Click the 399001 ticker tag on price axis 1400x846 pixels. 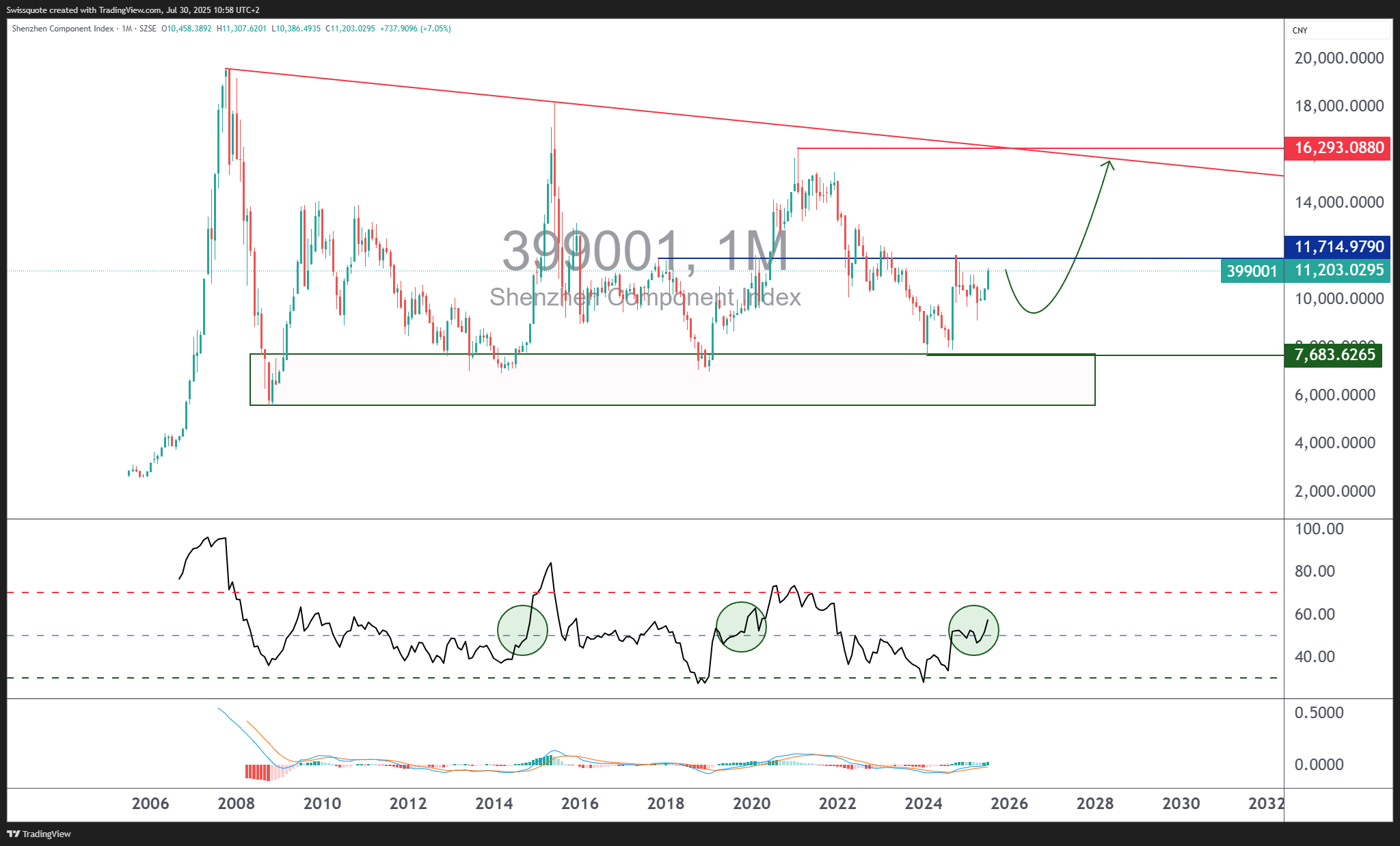point(1252,271)
